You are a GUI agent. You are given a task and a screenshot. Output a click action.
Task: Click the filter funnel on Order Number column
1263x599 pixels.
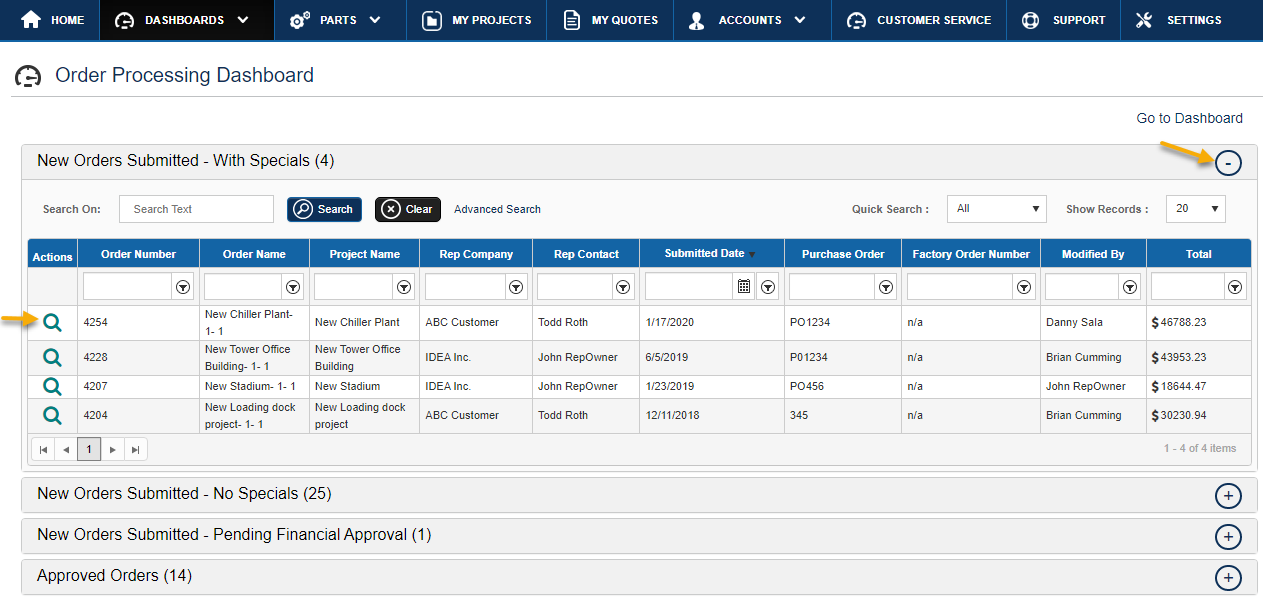tap(183, 286)
